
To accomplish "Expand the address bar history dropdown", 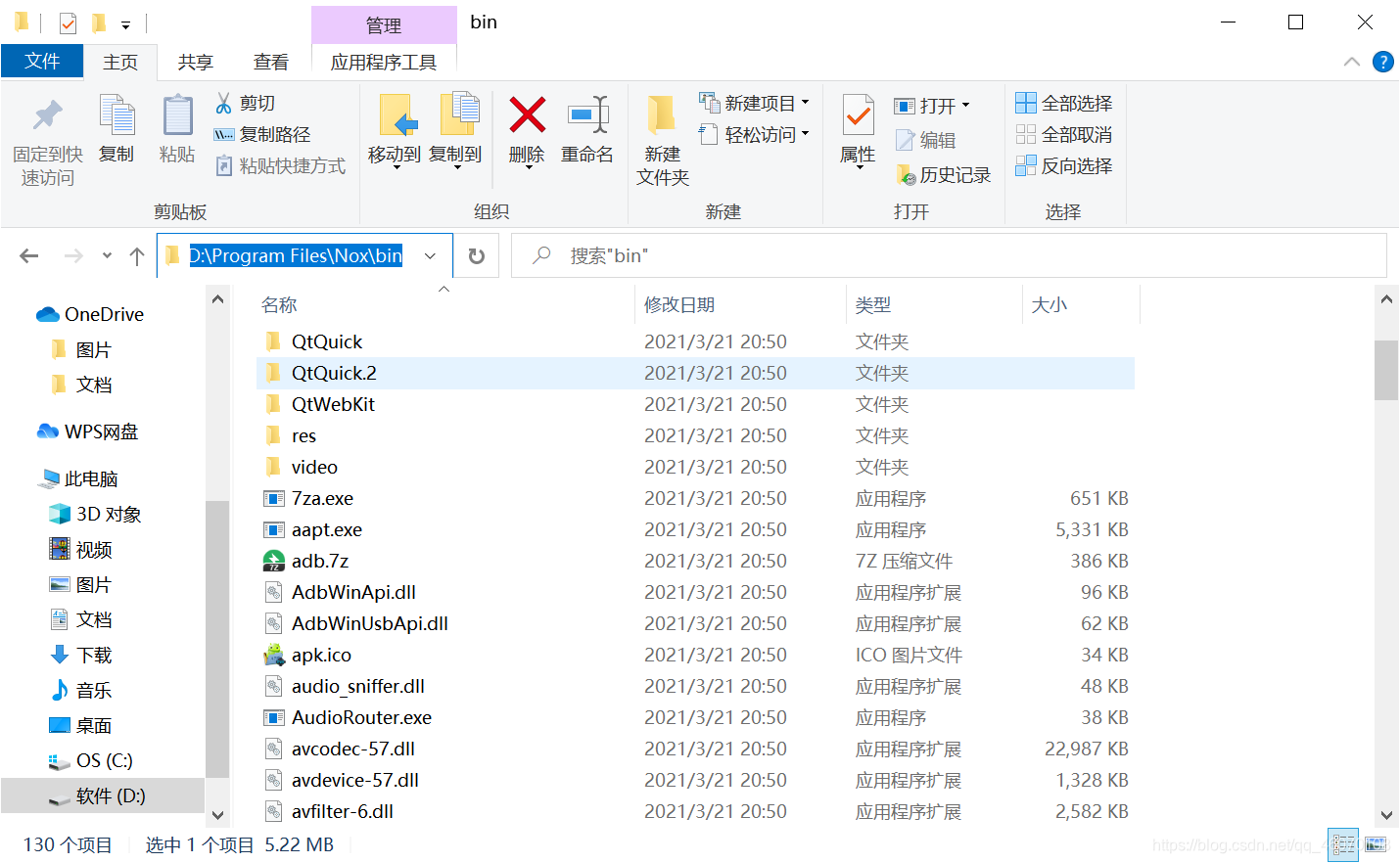I will pos(430,255).
